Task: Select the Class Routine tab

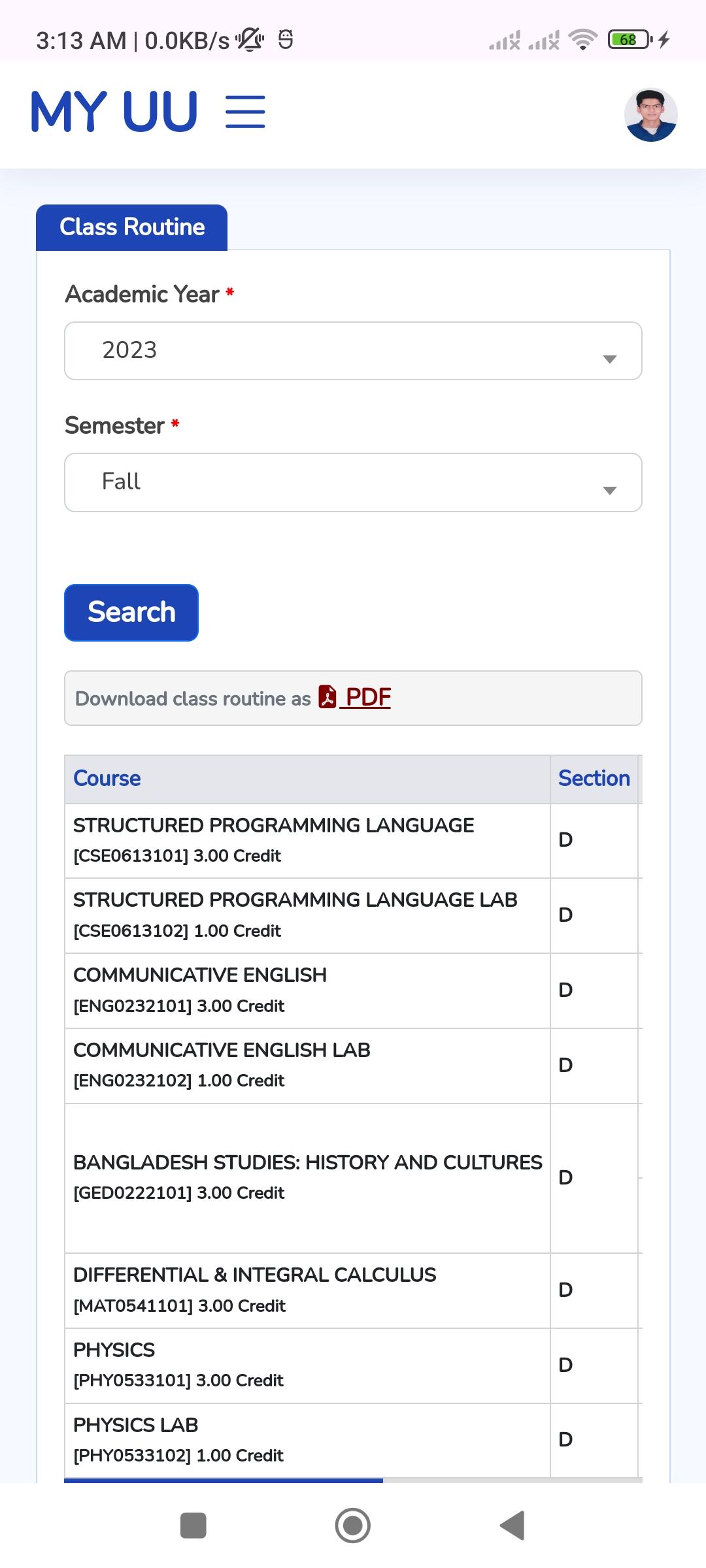Action: tap(131, 227)
